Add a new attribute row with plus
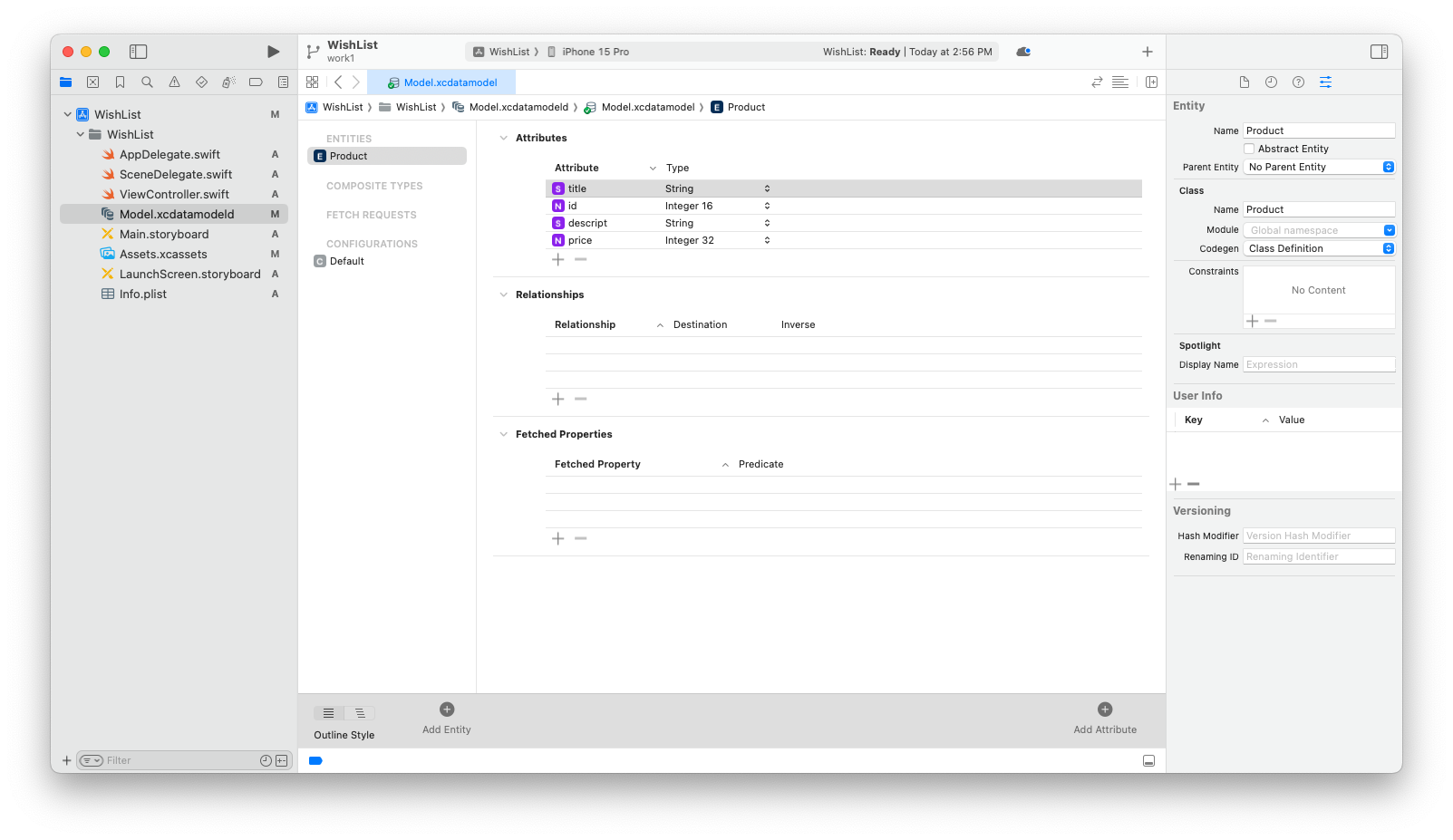This screenshot has height=840, width=1453. (x=558, y=260)
